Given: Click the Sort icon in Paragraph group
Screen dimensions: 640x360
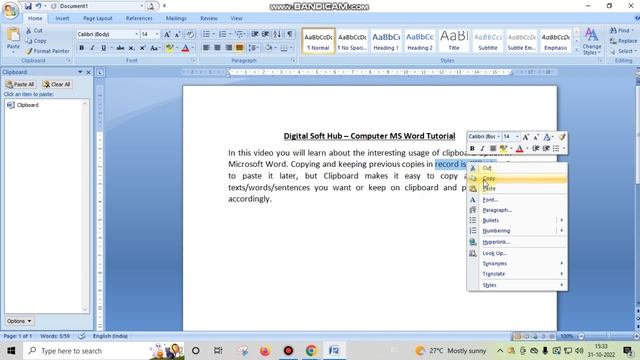Looking at the screenshot, I should (277, 34).
